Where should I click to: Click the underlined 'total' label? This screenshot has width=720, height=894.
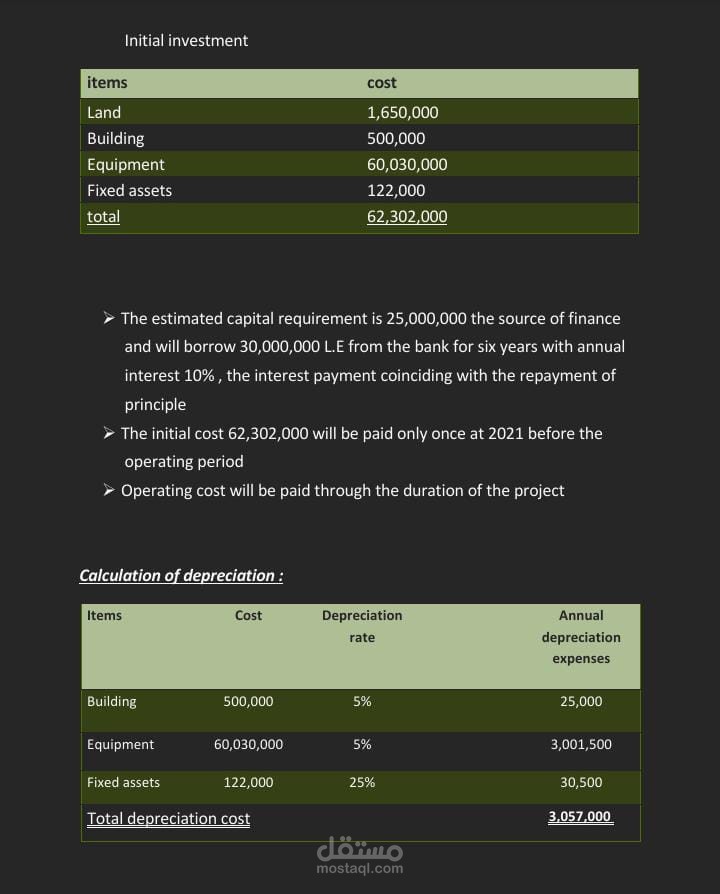tap(103, 217)
